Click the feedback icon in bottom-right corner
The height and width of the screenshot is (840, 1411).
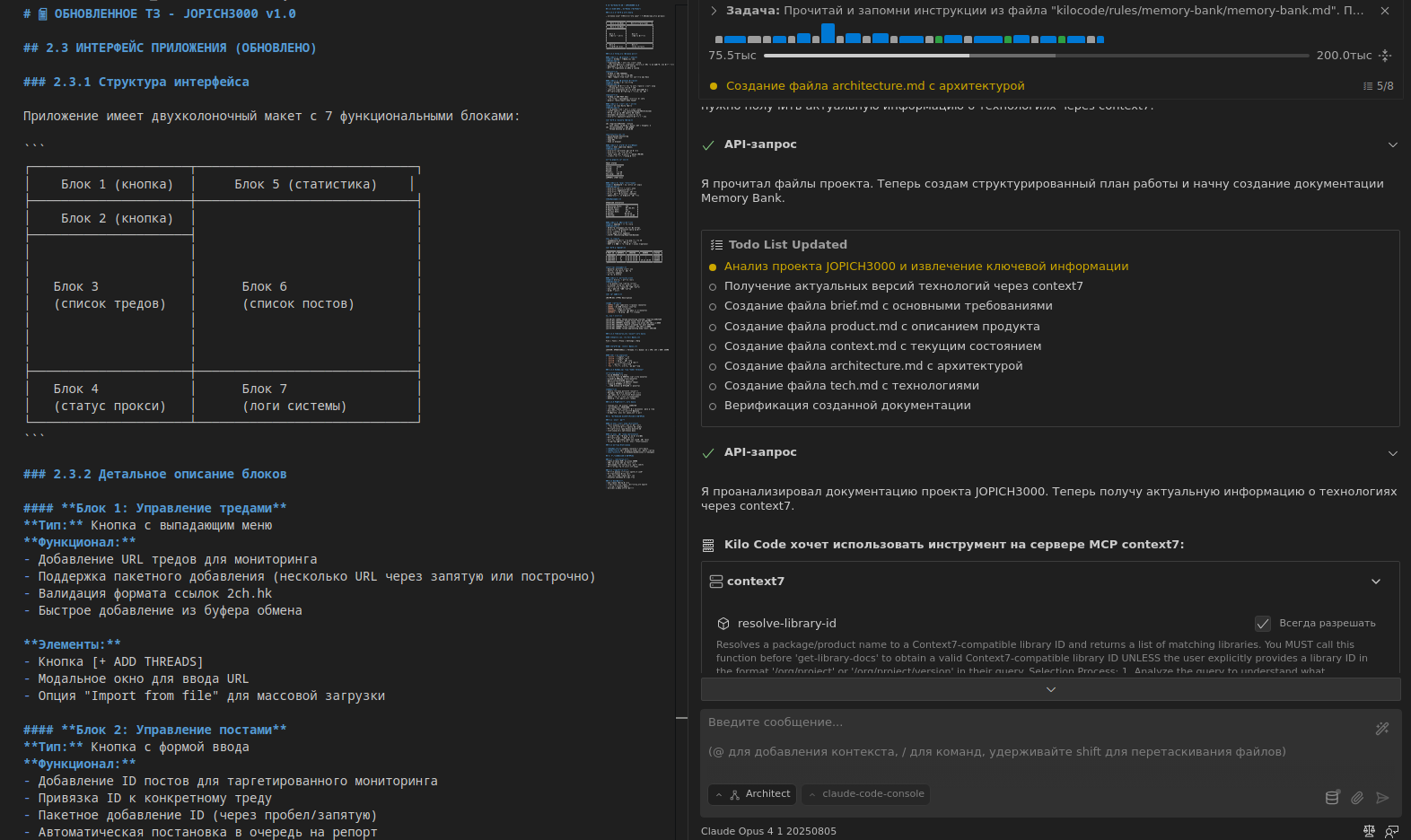1392,831
